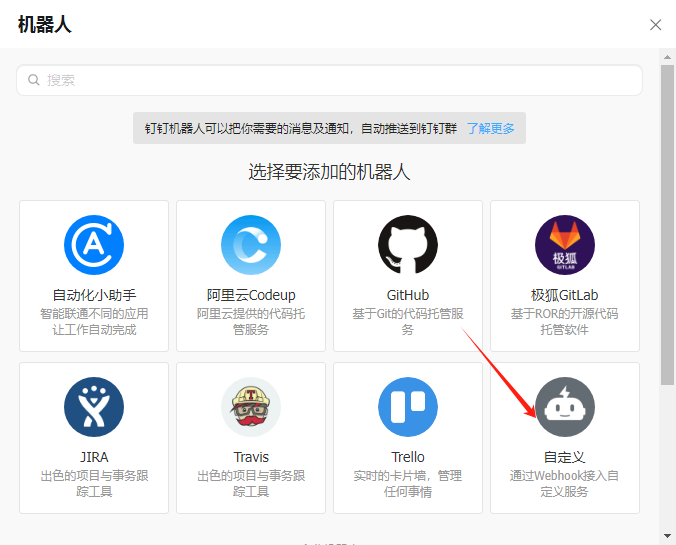Click description 智能联通不同的应用
676x545 pixels.
click(x=94, y=313)
